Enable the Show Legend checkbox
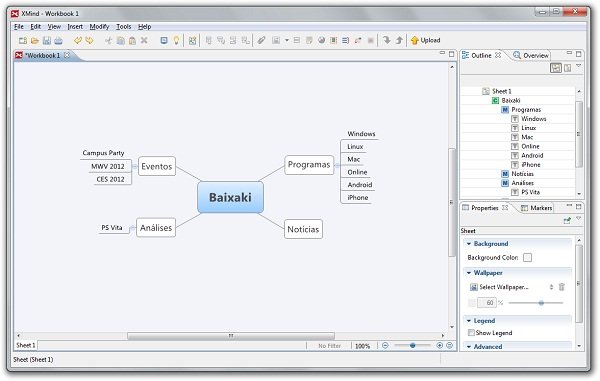The height and width of the screenshot is (381, 600). point(471,333)
